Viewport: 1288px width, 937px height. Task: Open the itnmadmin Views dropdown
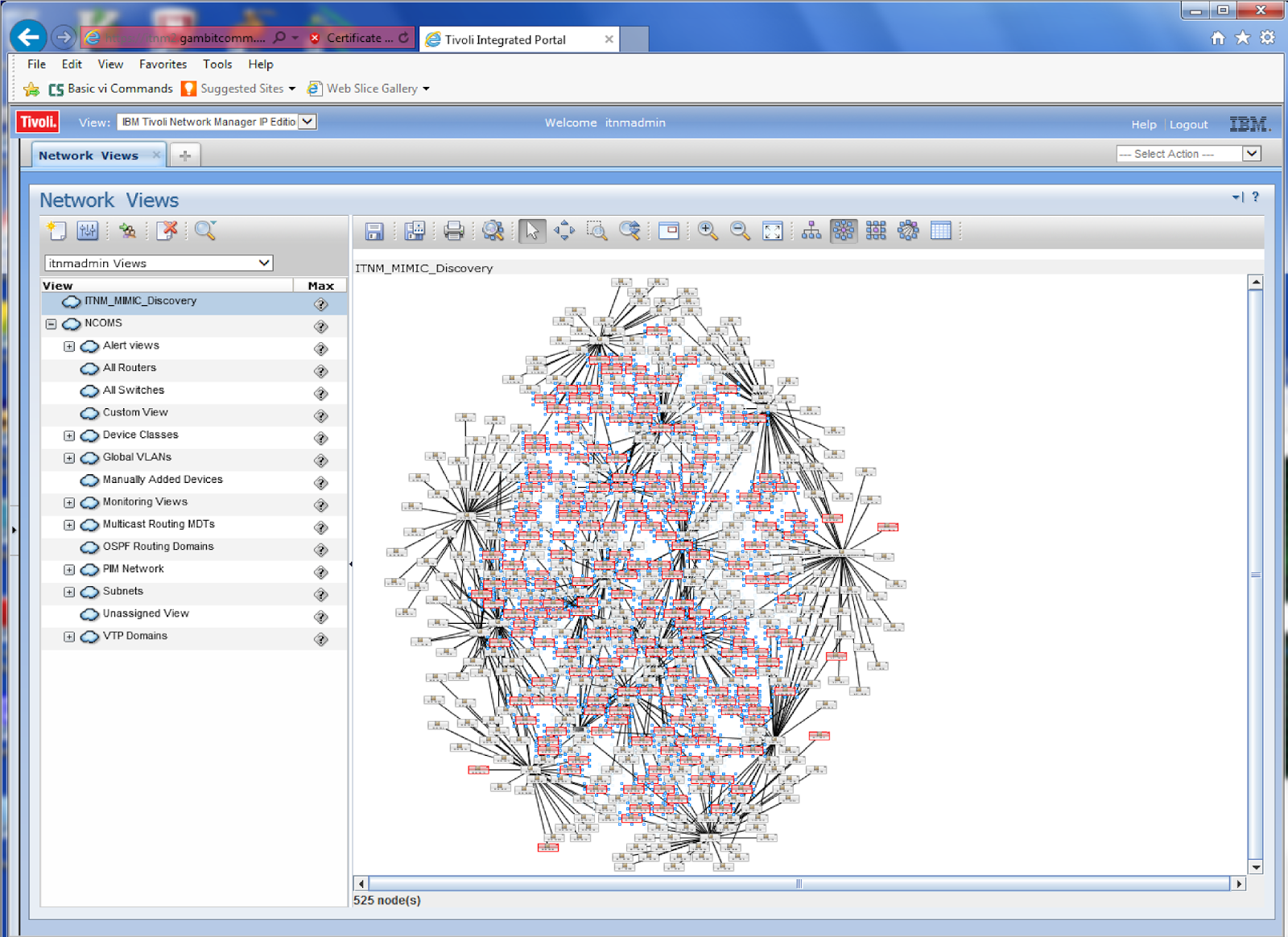coord(264,262)
